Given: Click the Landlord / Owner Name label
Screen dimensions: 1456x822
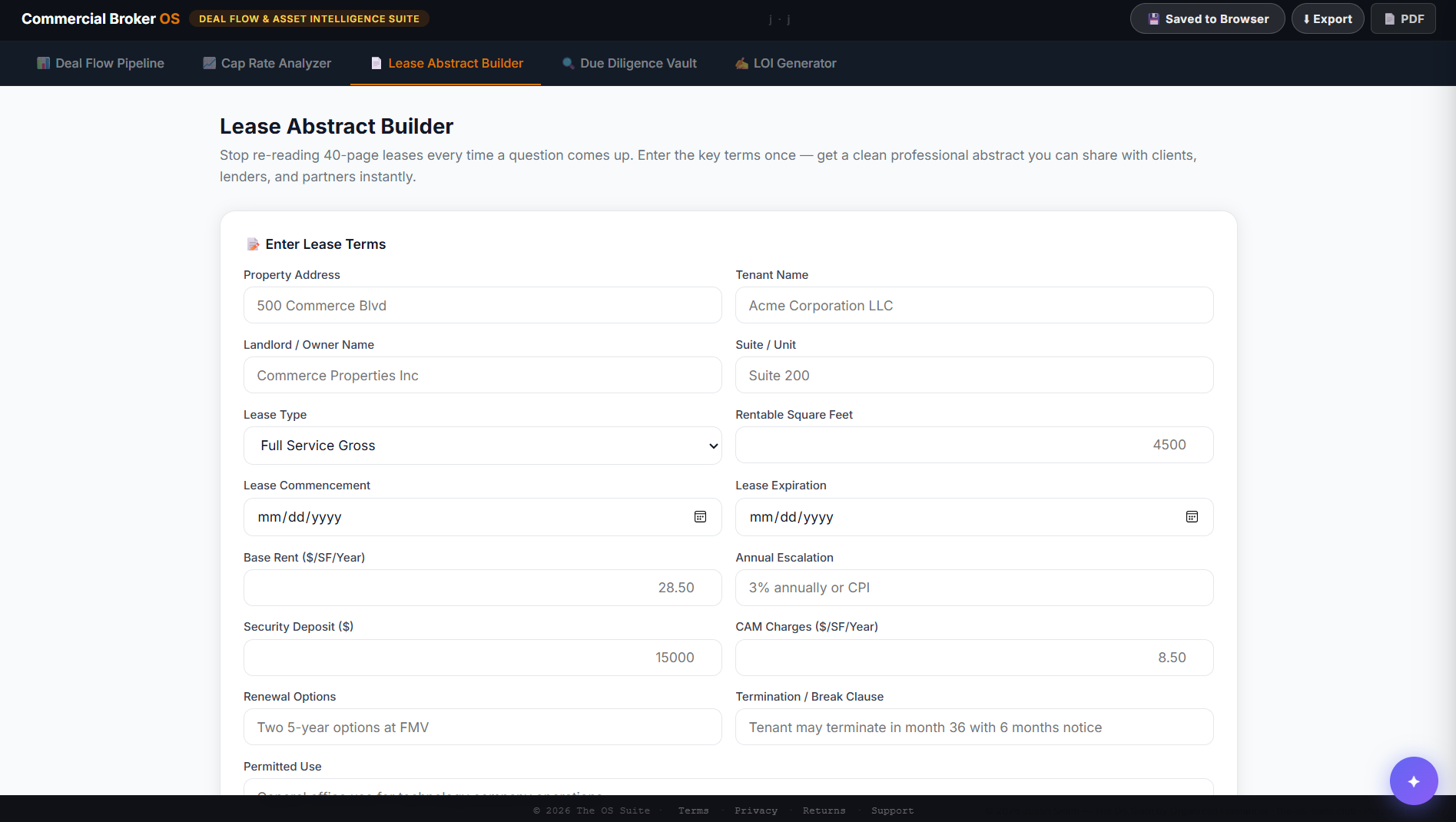Looking at the screenshot, I should (x=309, y=345).
